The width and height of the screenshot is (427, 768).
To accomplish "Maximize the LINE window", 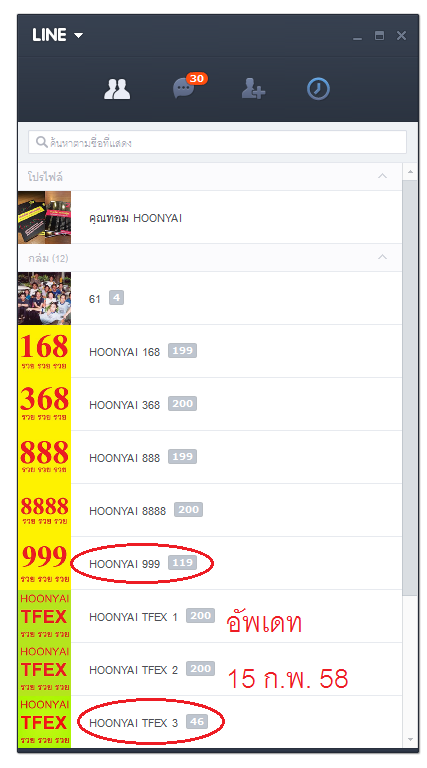I will tap(379, 35).
